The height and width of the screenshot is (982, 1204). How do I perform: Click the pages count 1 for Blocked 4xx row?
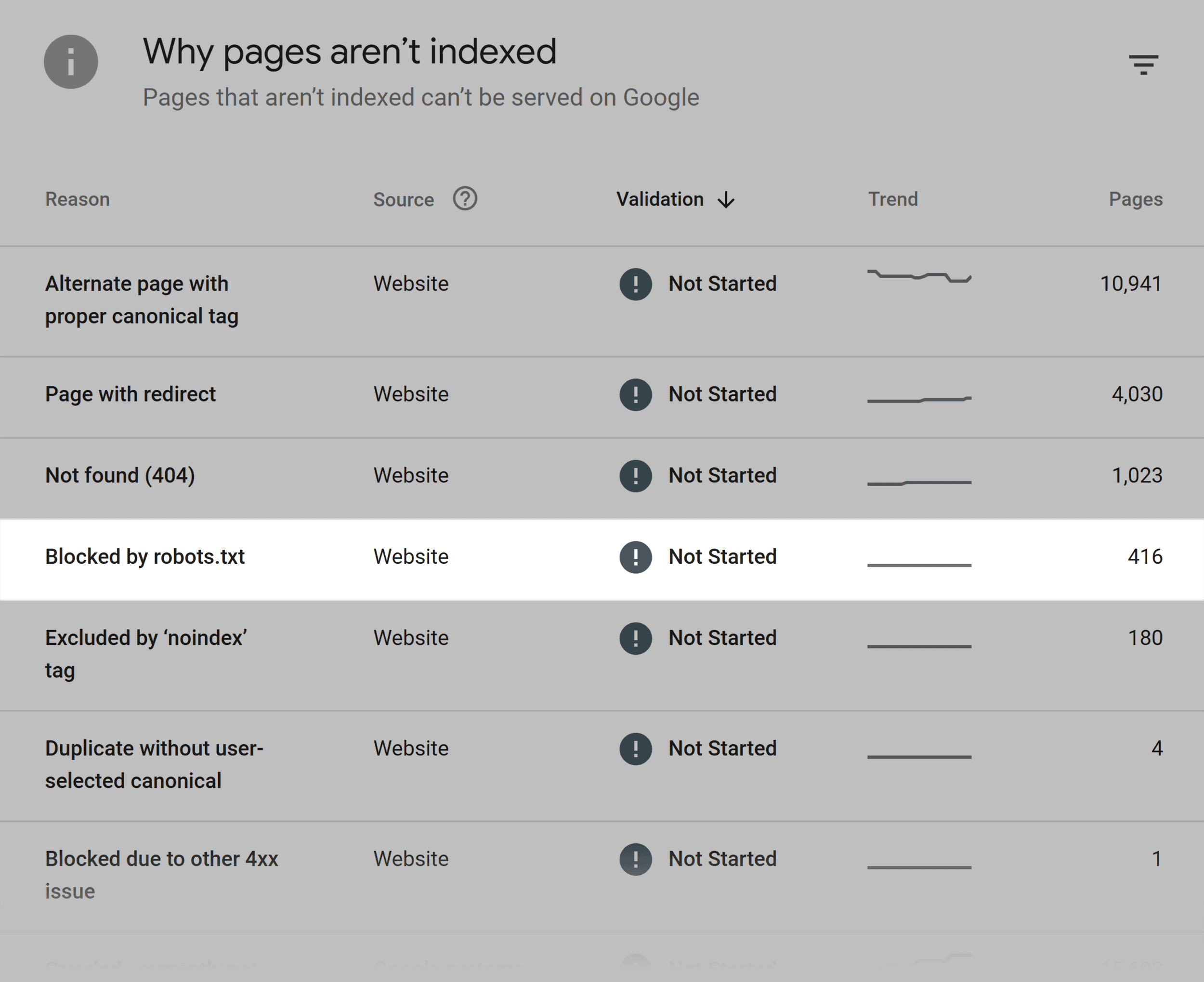click(x=1157, y=859)
